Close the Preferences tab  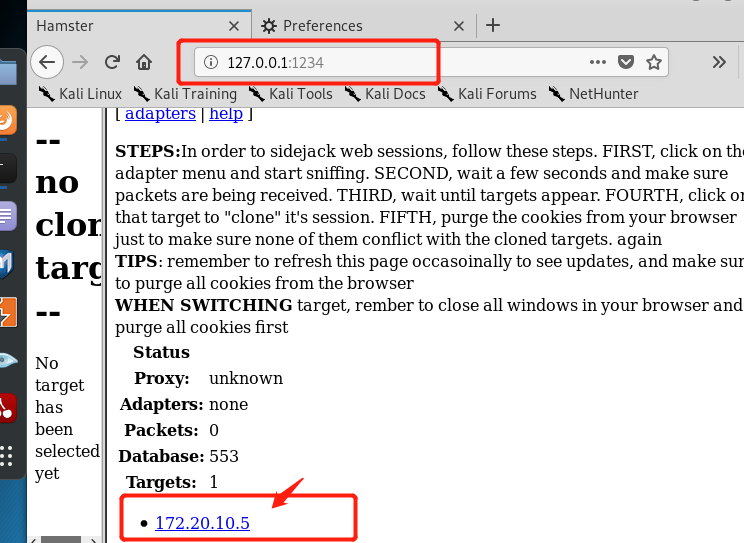point(458,26)
